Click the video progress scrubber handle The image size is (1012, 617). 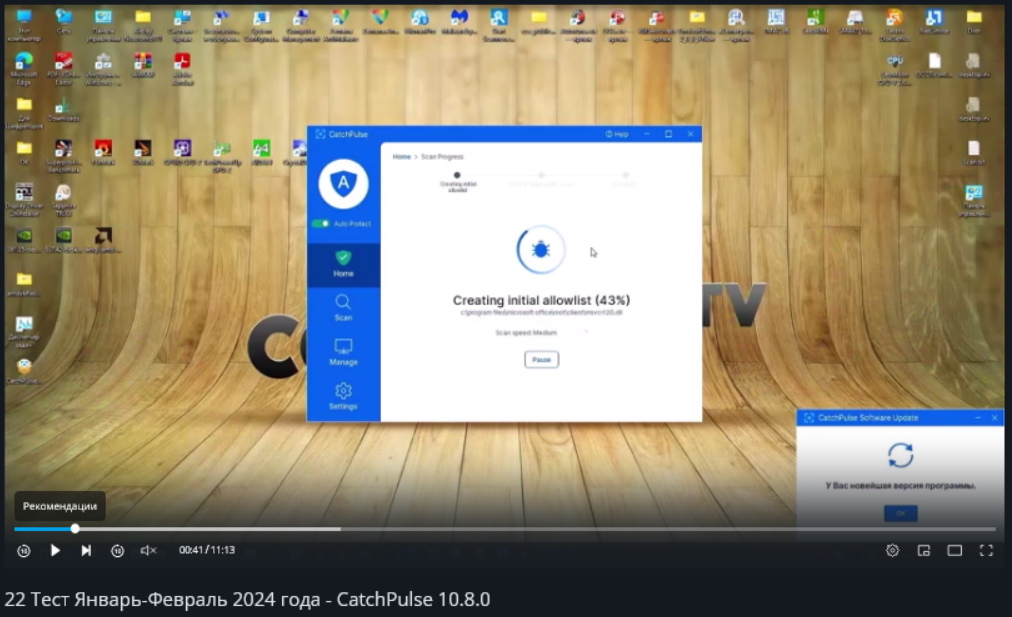(x=75, y=529)
